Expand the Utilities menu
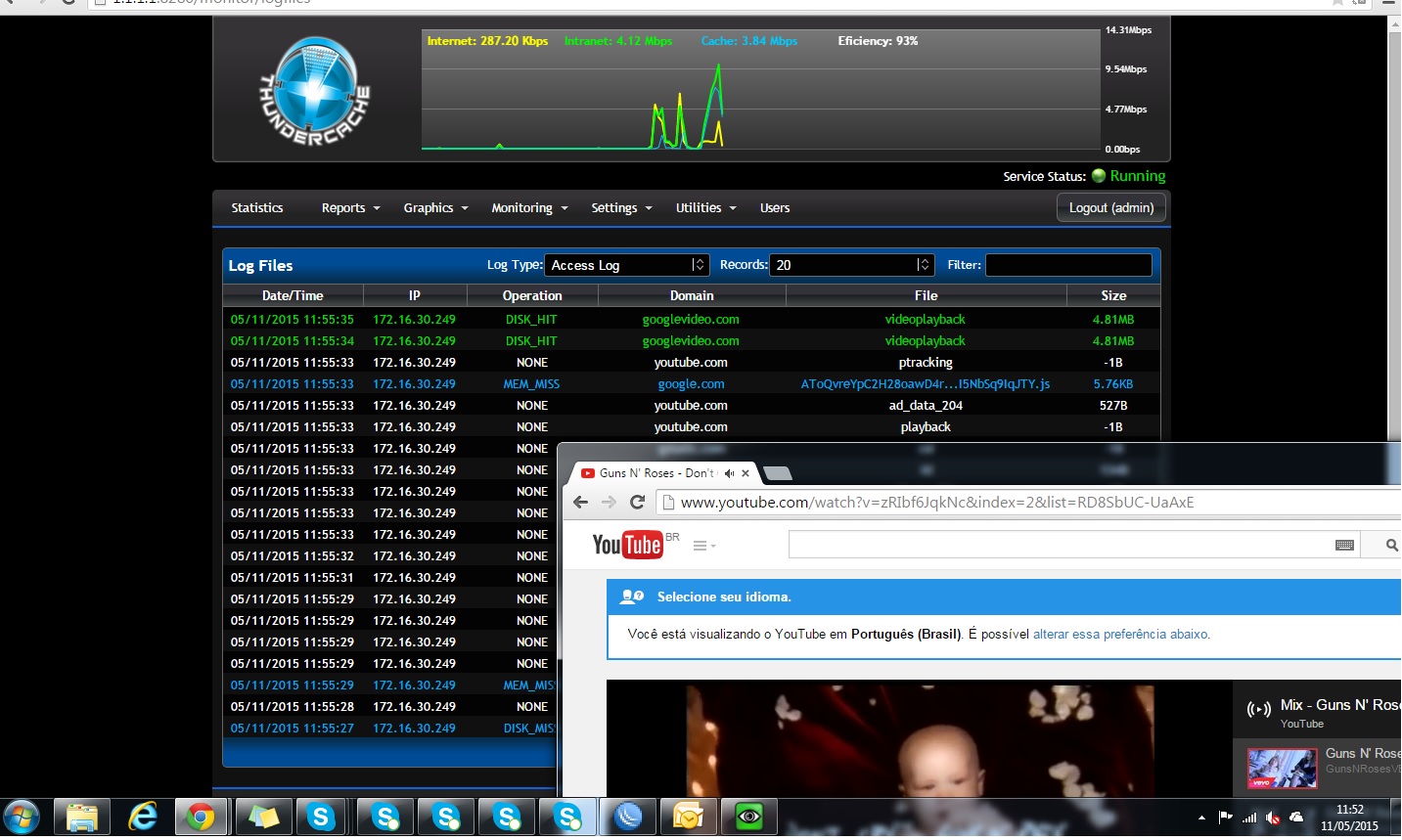1402x840 pixels. tap(705, 208)
